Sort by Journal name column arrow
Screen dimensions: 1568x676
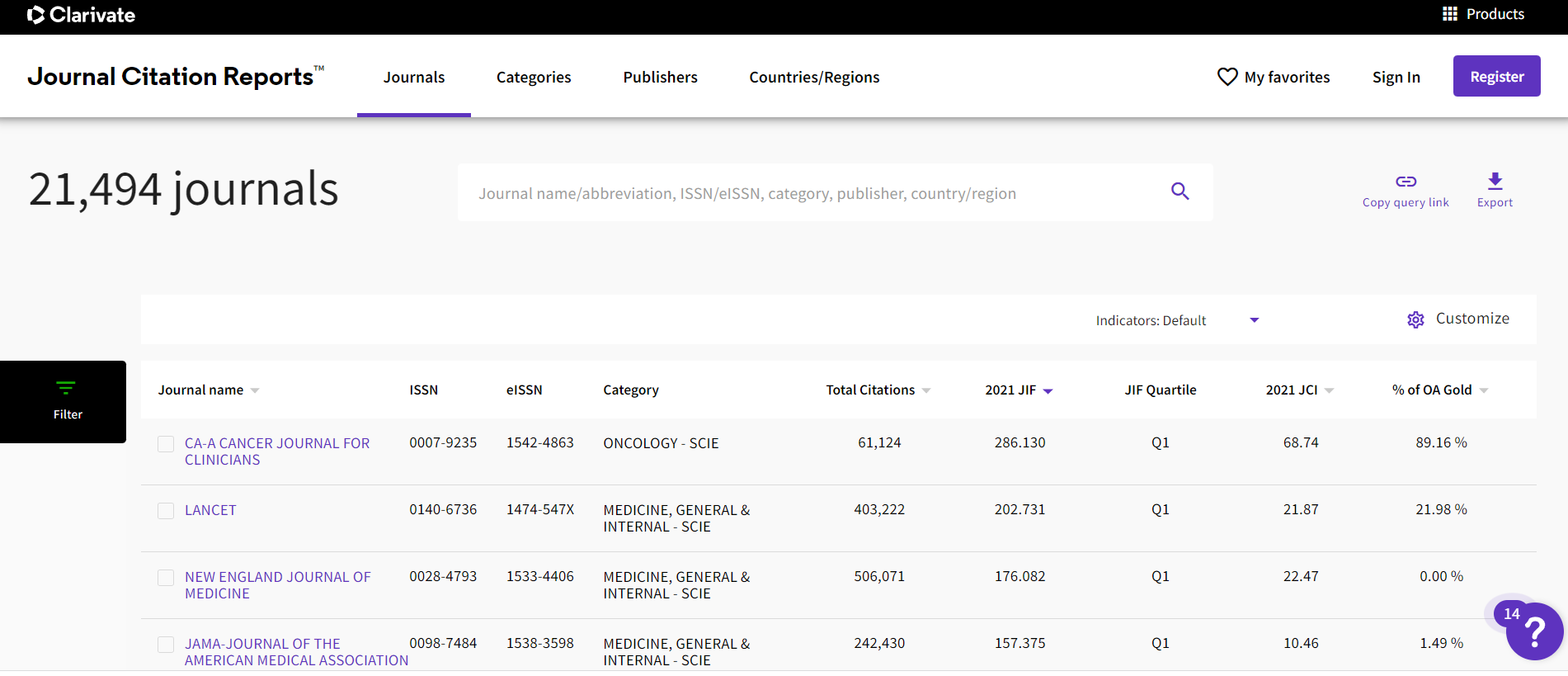coord(255,390)
